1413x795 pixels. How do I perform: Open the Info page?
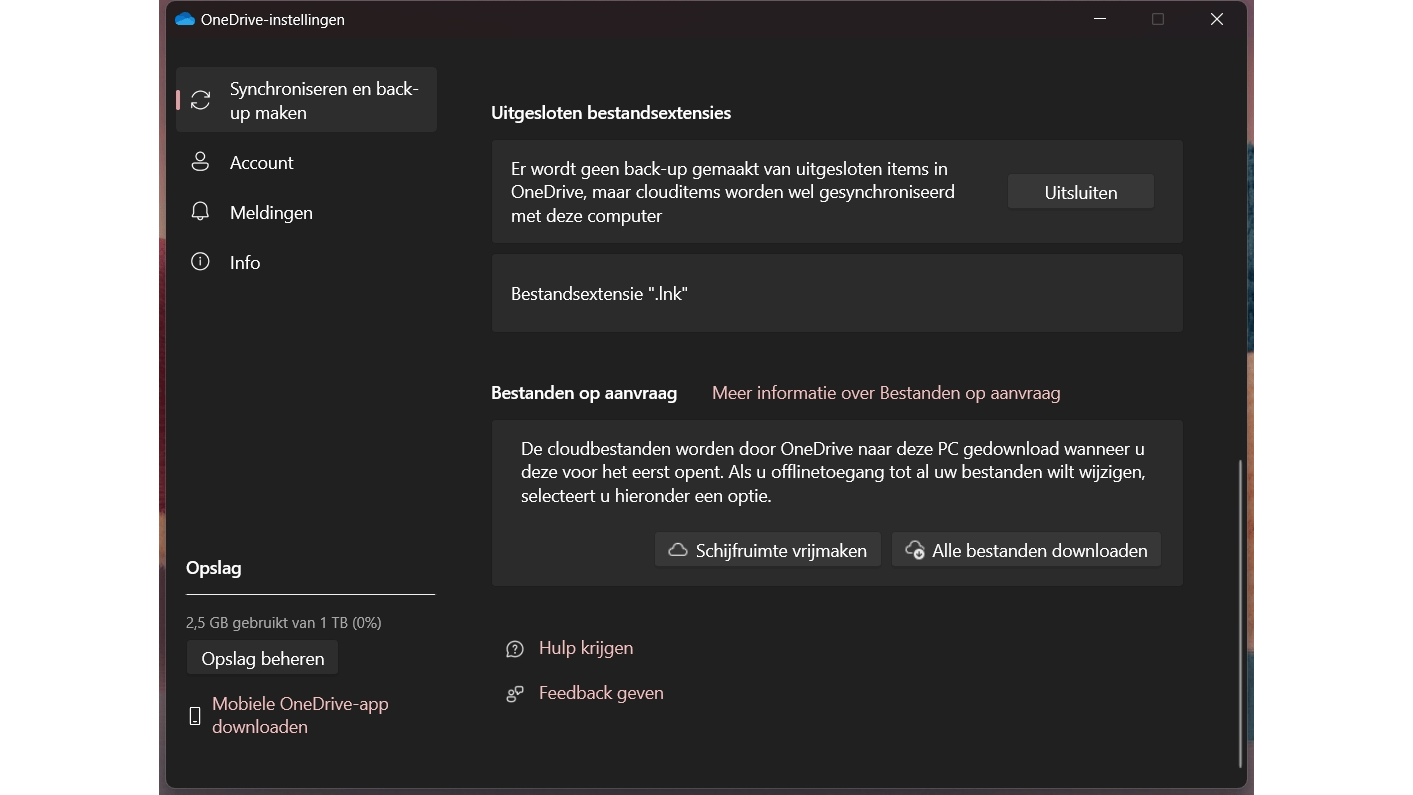tap(245, 262)
